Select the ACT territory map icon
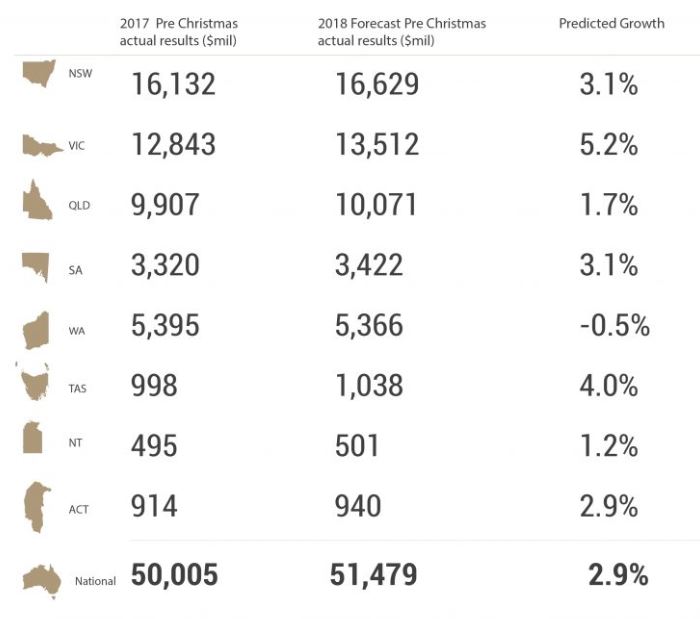This screenshot has height=619, width=700. tap(37, 507)
